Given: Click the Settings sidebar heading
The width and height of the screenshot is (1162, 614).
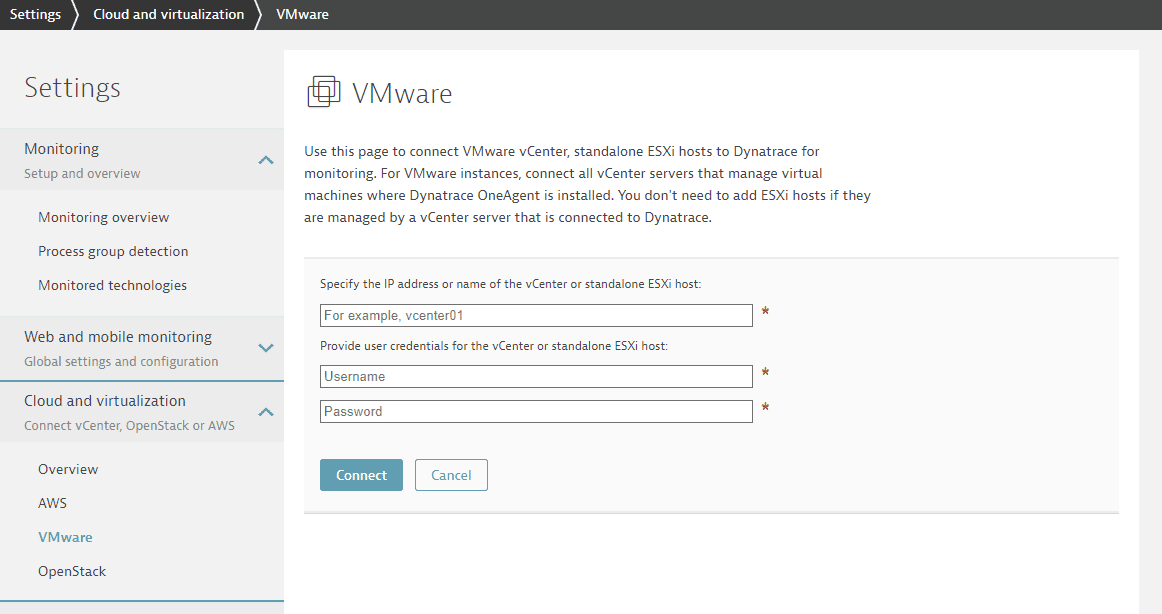Looking at the screenshot, I should tap(73, 87).
